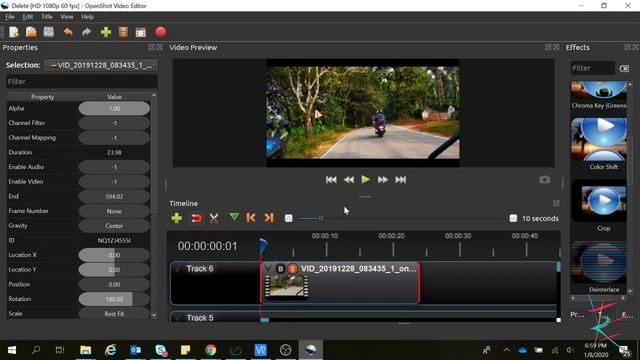Jump to the previous marker
The width and height of the screenshot is (640, 360).
(251, 218)
